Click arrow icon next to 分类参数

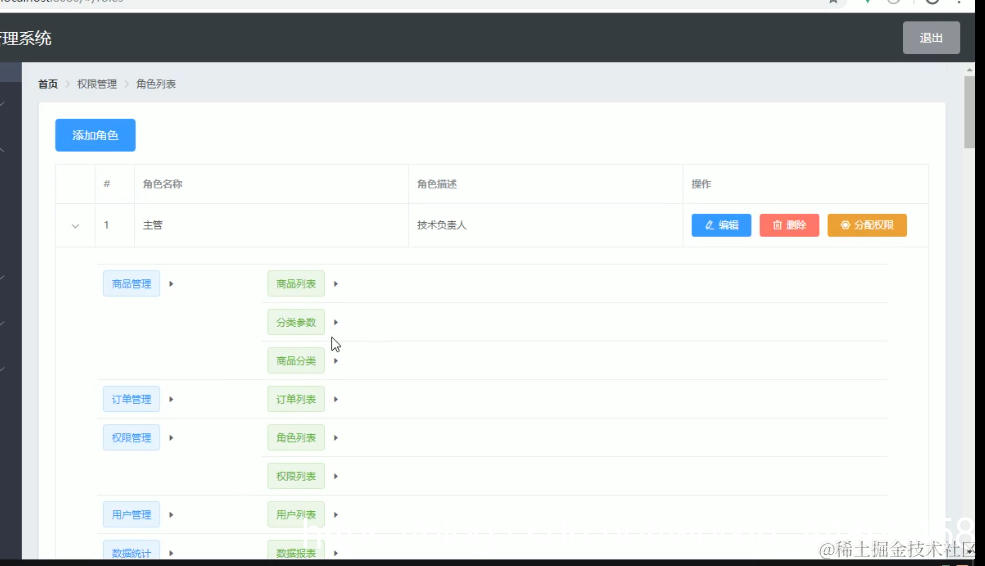pyautogui.click(x=335, y=322)
